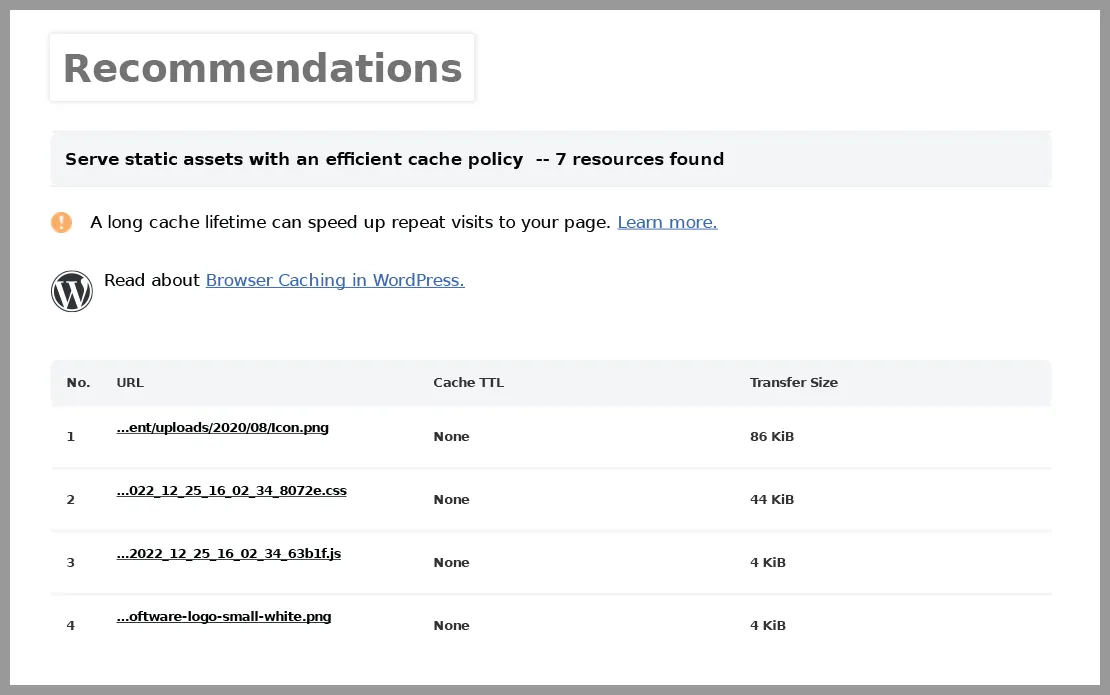1110x695 pixels.
Task: Select the 44 KiB transfer size cell
Action: 772,500
